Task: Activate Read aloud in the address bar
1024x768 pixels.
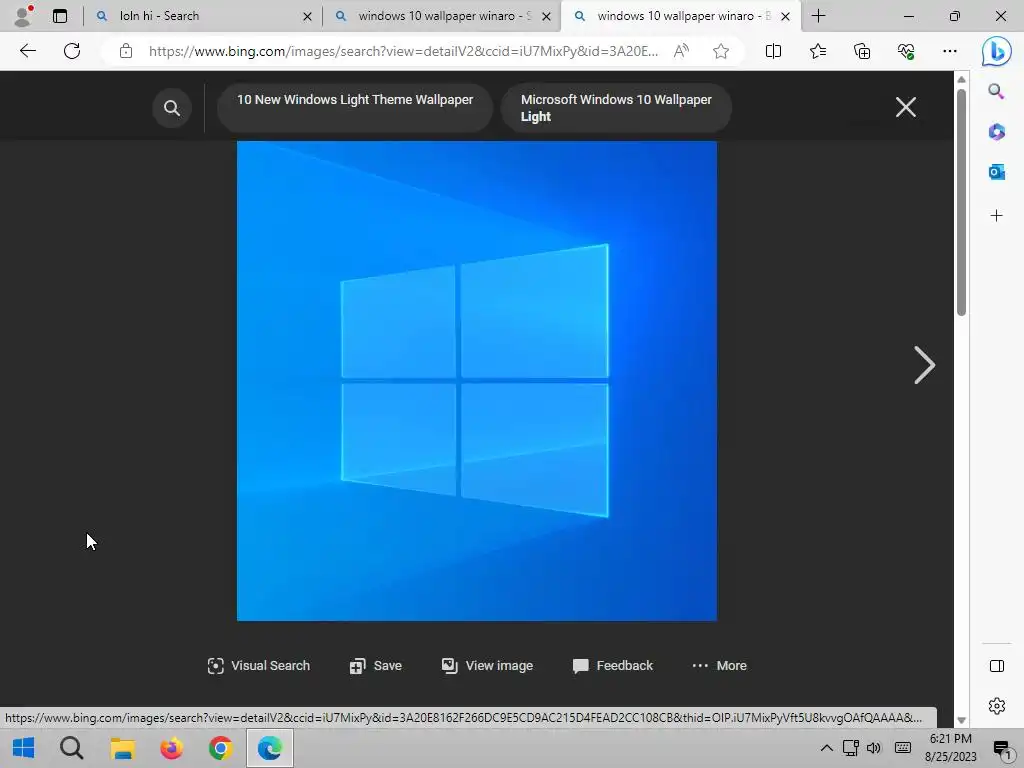Action: pyautogui.click(x=681, y=51)
